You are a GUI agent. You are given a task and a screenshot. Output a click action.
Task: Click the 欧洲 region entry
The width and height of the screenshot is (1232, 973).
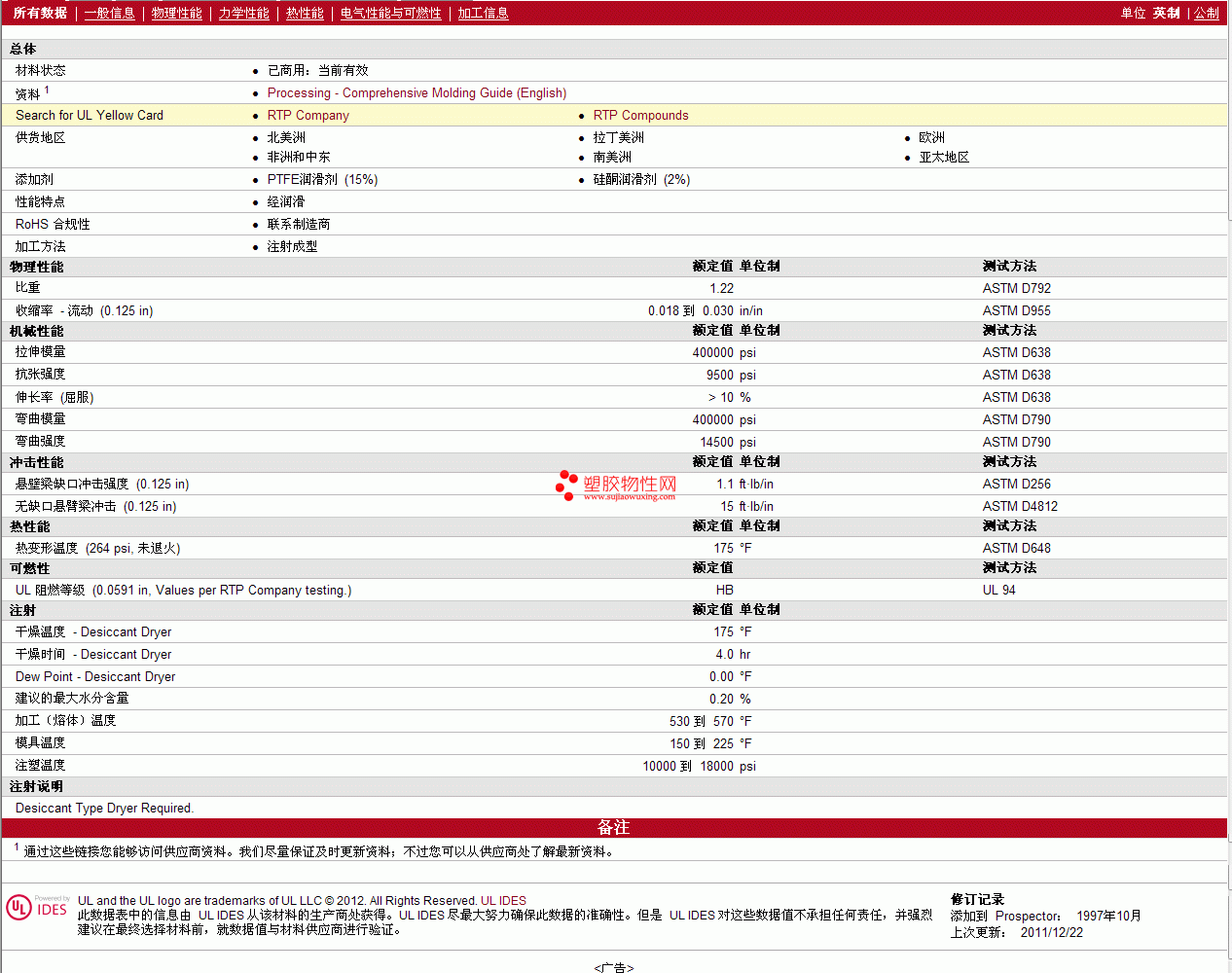coord(931,137)
